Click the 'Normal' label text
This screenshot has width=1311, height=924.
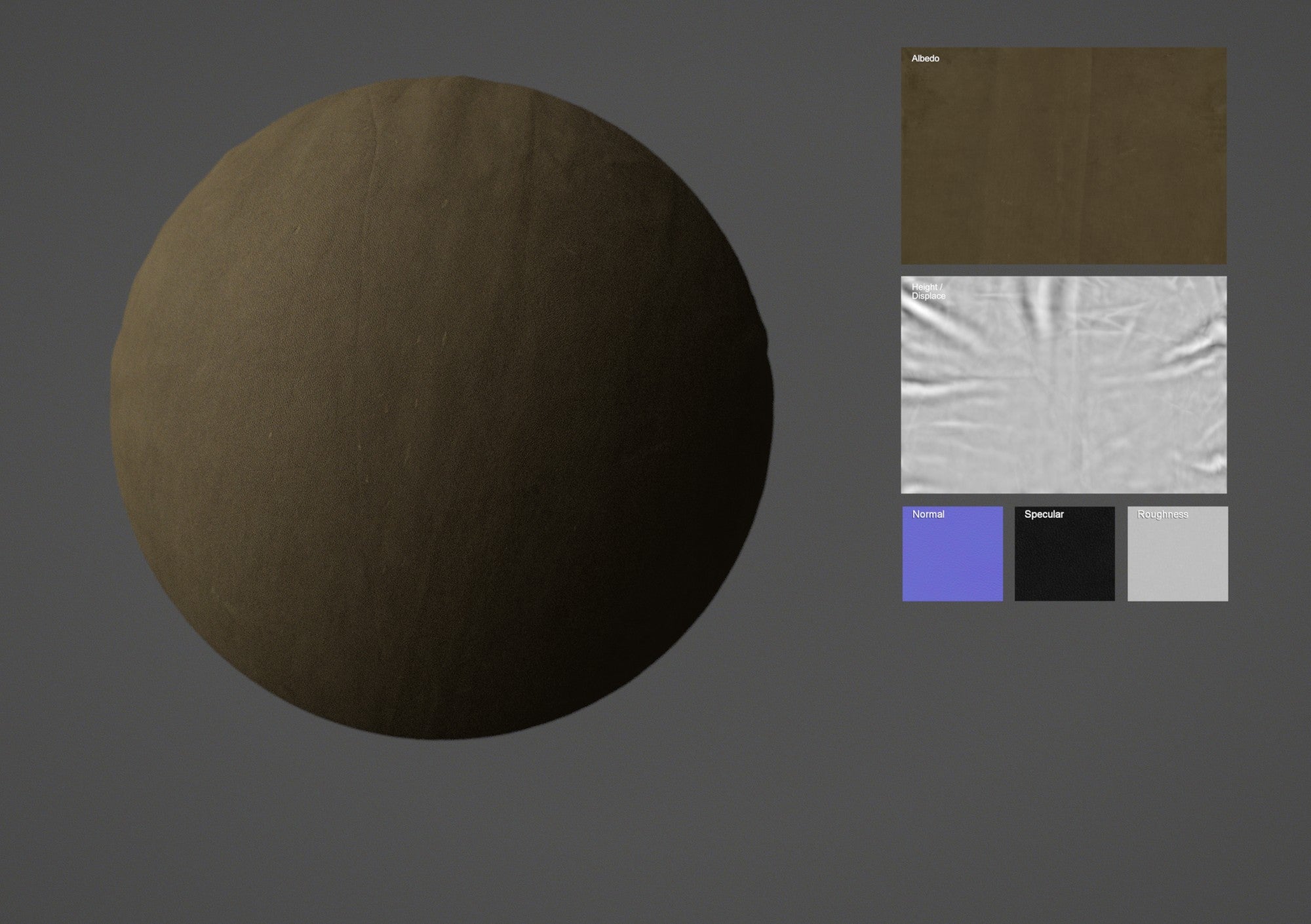(928, 514)
